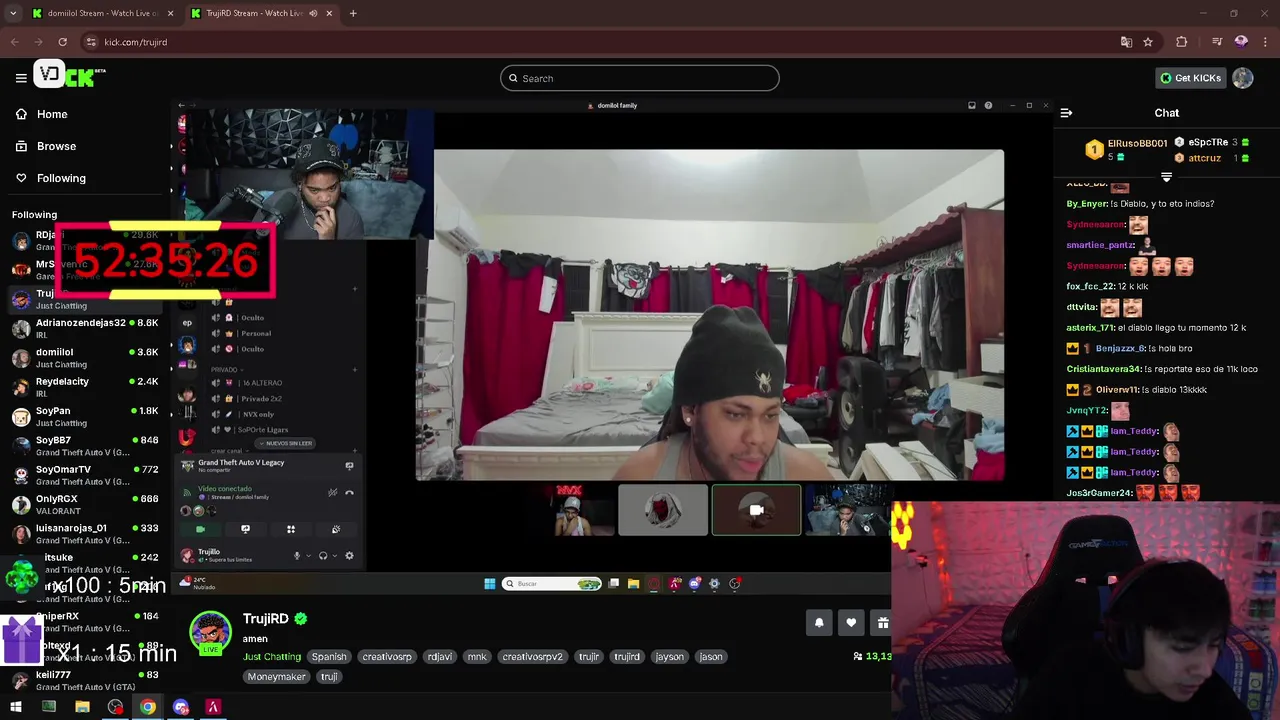Click the NVX only voice channel in the streamed Discord
Screen dimensions: 1280x720
pyautogui.click(x=258, y=414)
